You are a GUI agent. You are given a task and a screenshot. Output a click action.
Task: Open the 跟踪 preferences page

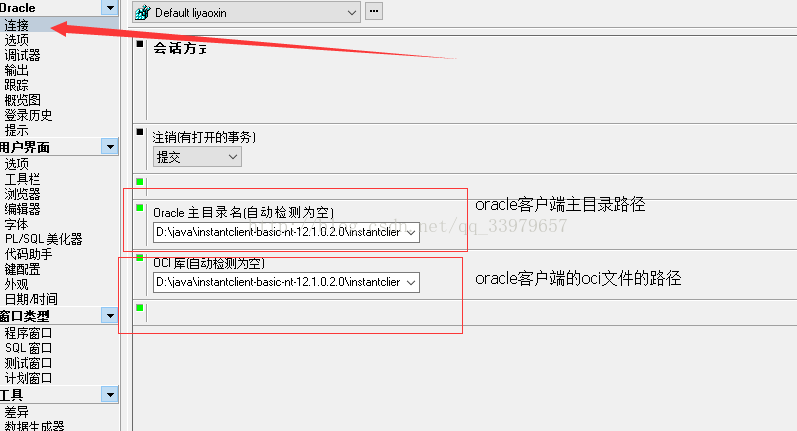[x=16, y=85]
